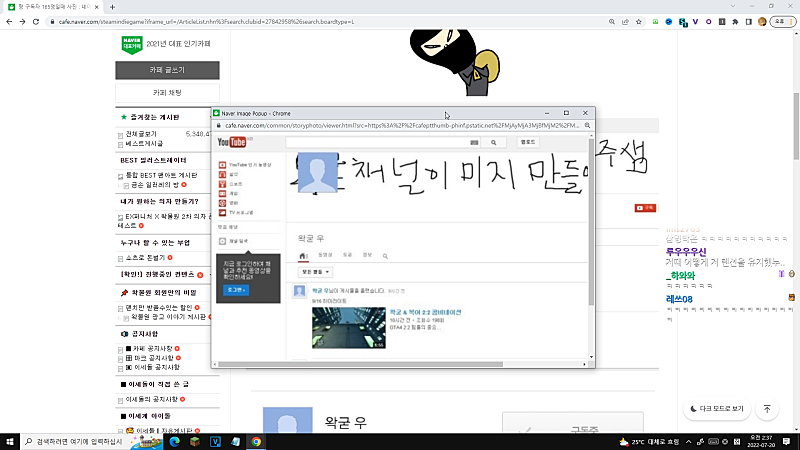Screen dimensions: 800x450
Task: Click the zoom magnifier in the popup address bar
Action: pos(587,126)
